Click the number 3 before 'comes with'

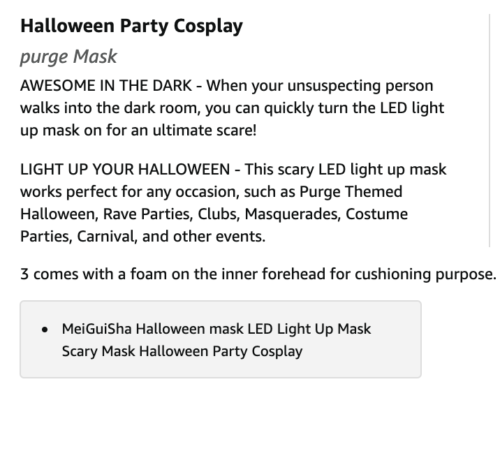click(x=25, y=274)
